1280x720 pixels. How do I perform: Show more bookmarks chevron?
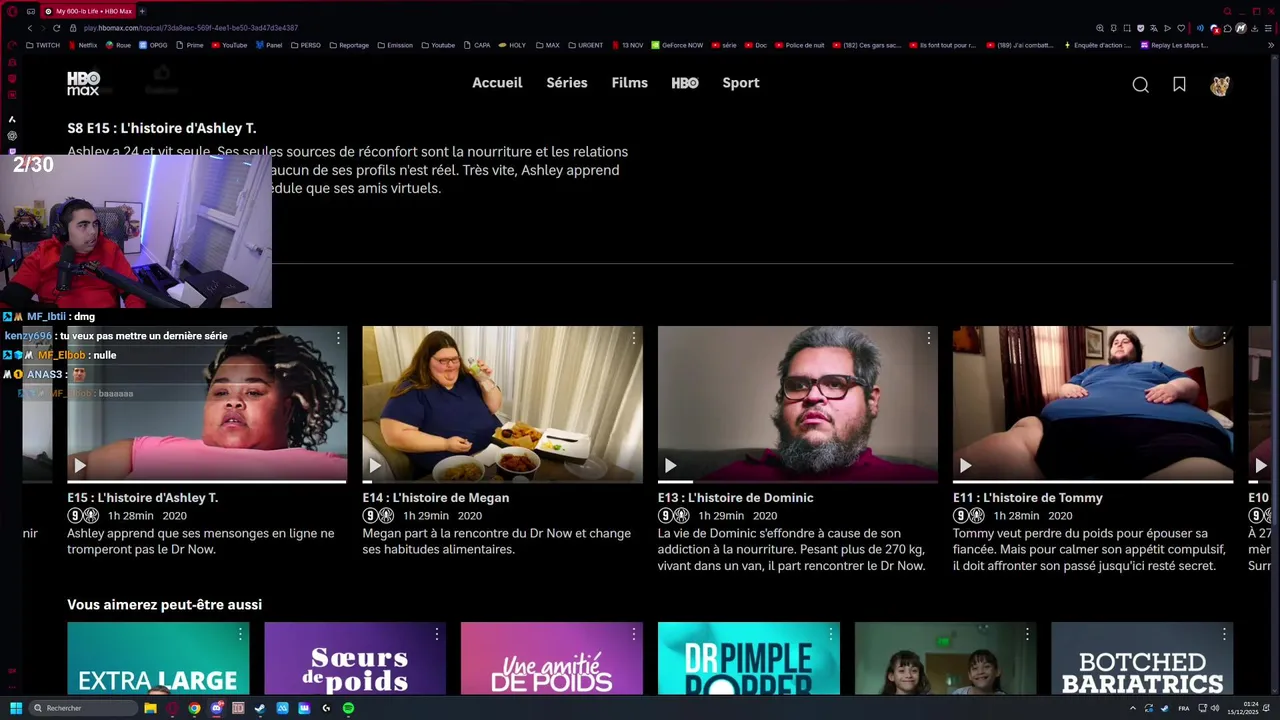[x=1271, y=45]
